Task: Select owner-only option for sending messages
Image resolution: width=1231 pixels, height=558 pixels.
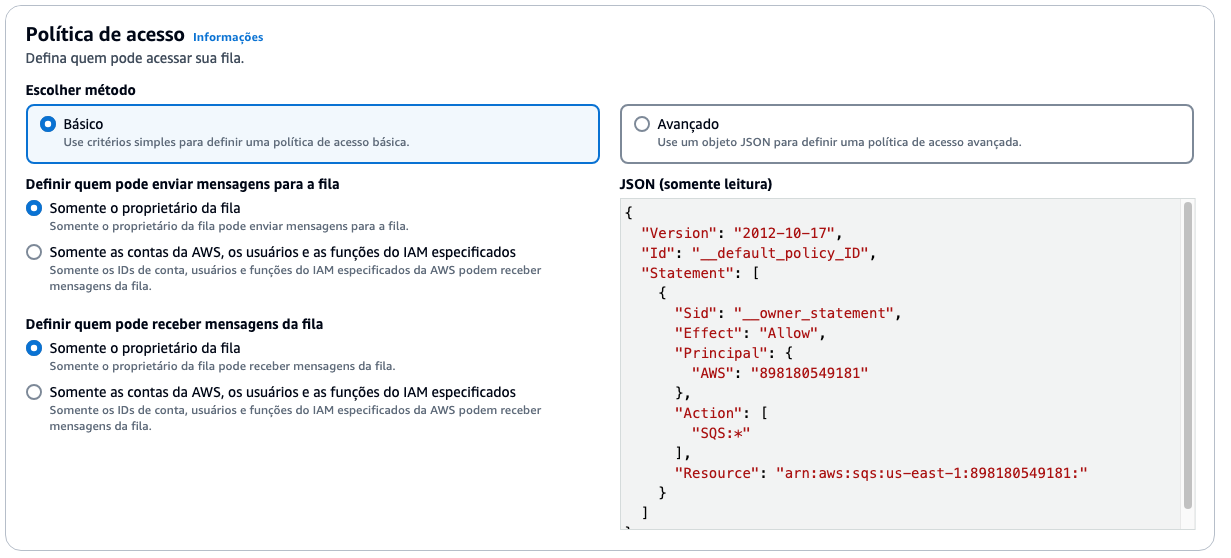Action: pyautogui.click(x=35, y=208)
